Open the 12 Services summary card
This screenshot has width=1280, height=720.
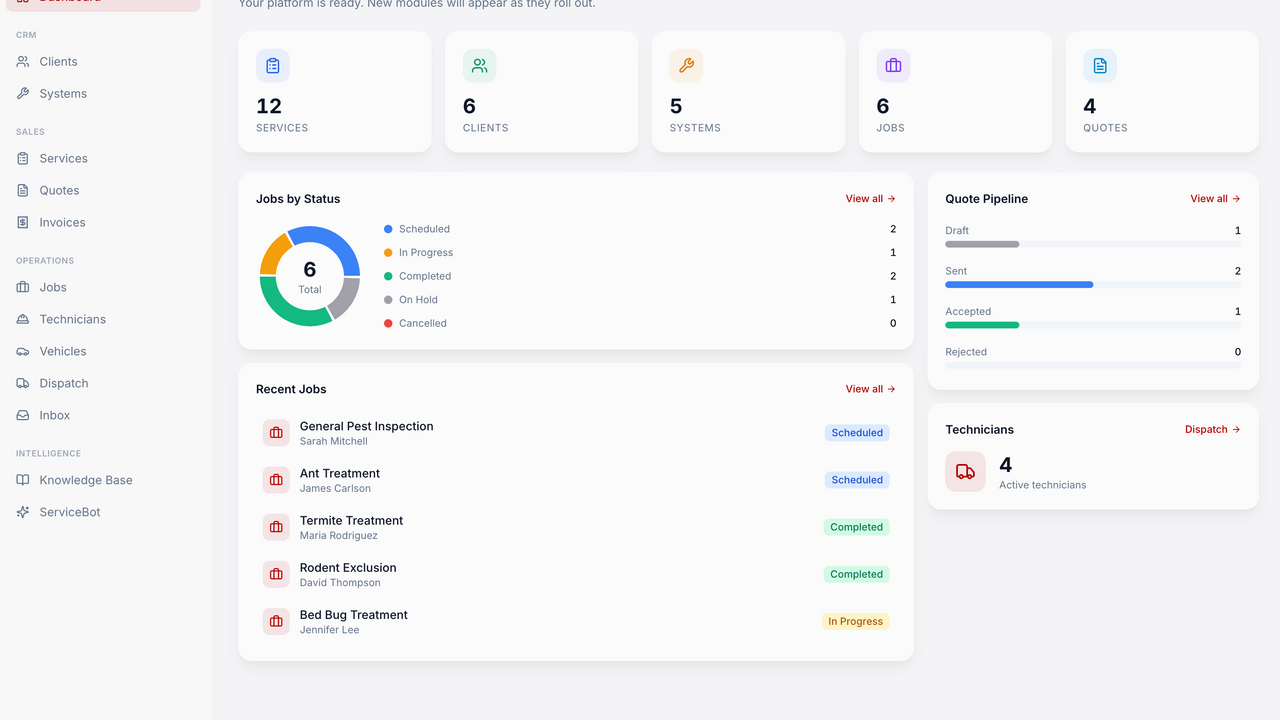[x=335, y=92]
